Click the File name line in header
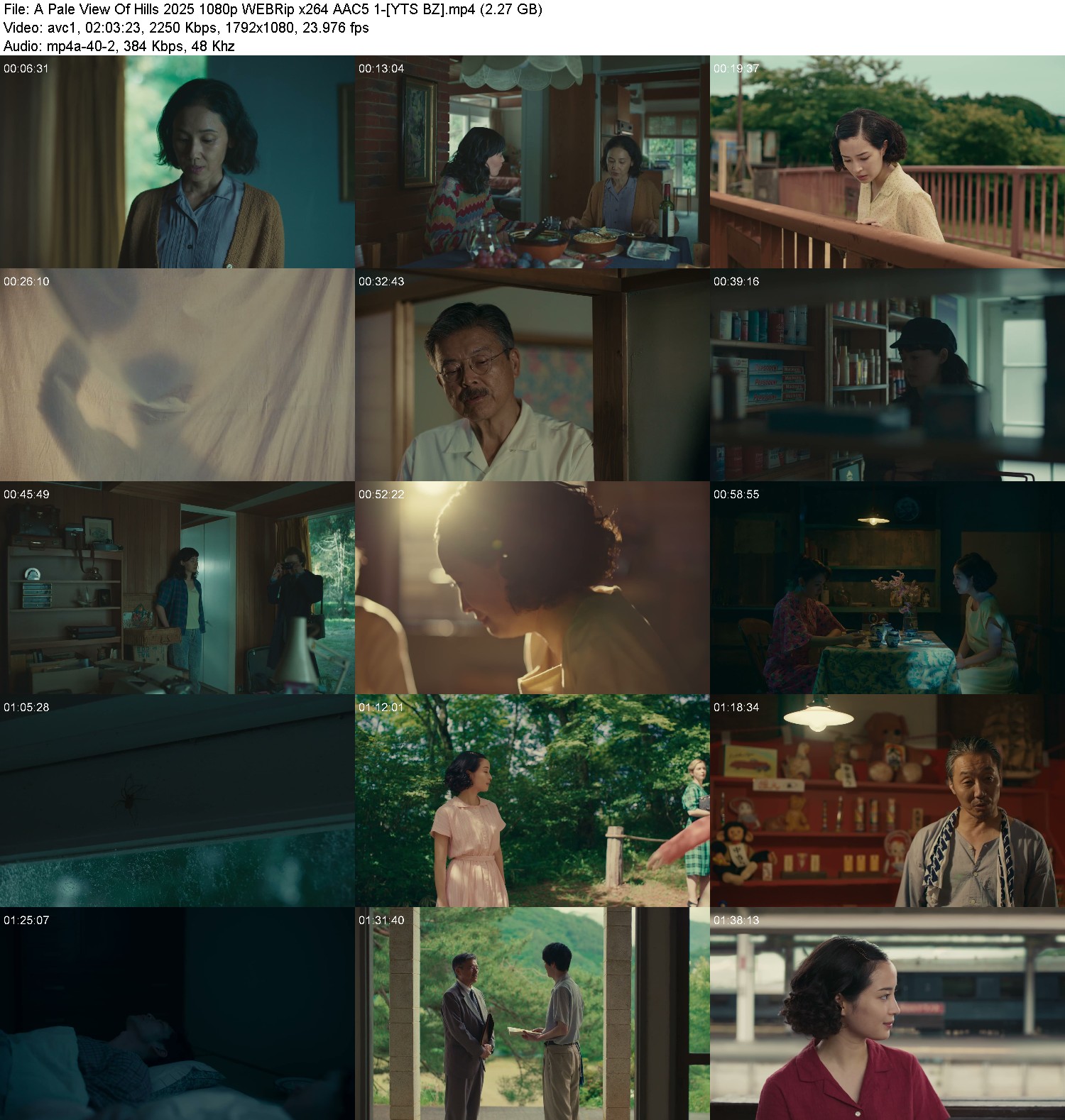1065x1120 pixels. pos(273,9)
